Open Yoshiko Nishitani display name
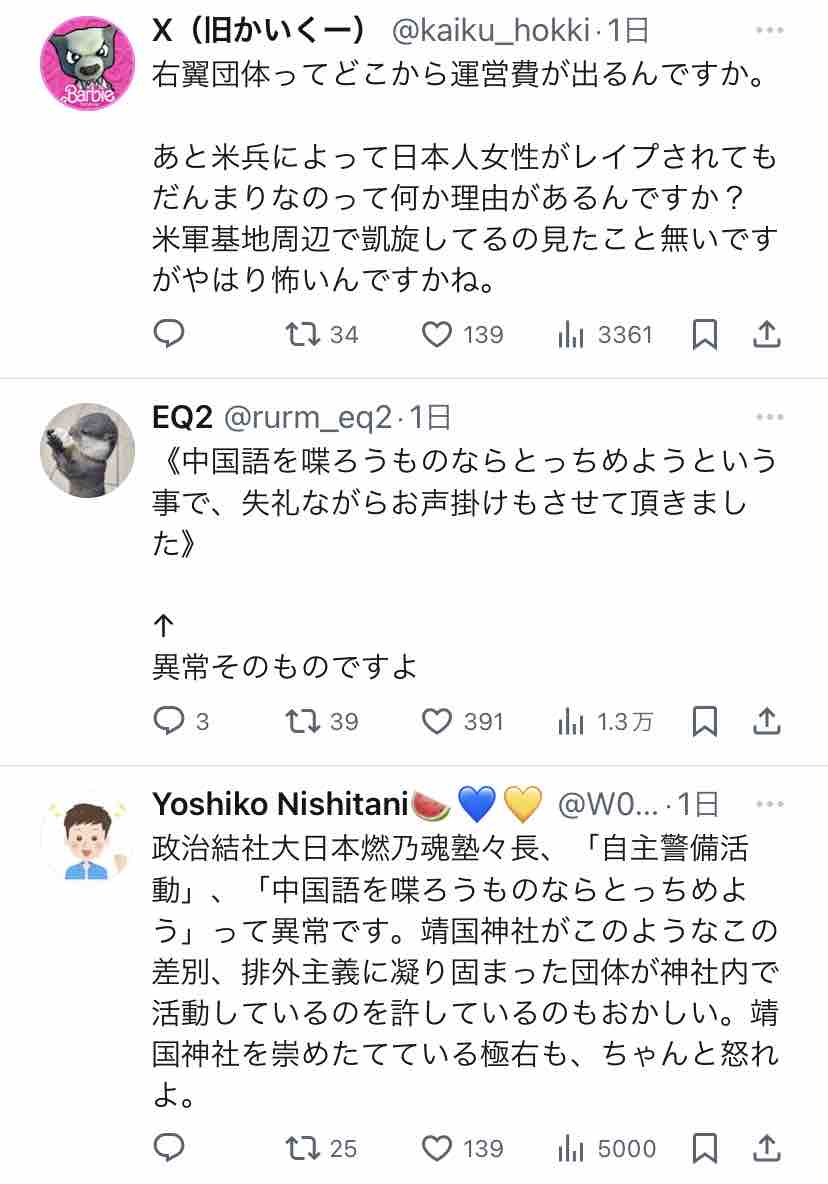 [x=280, y=802]
